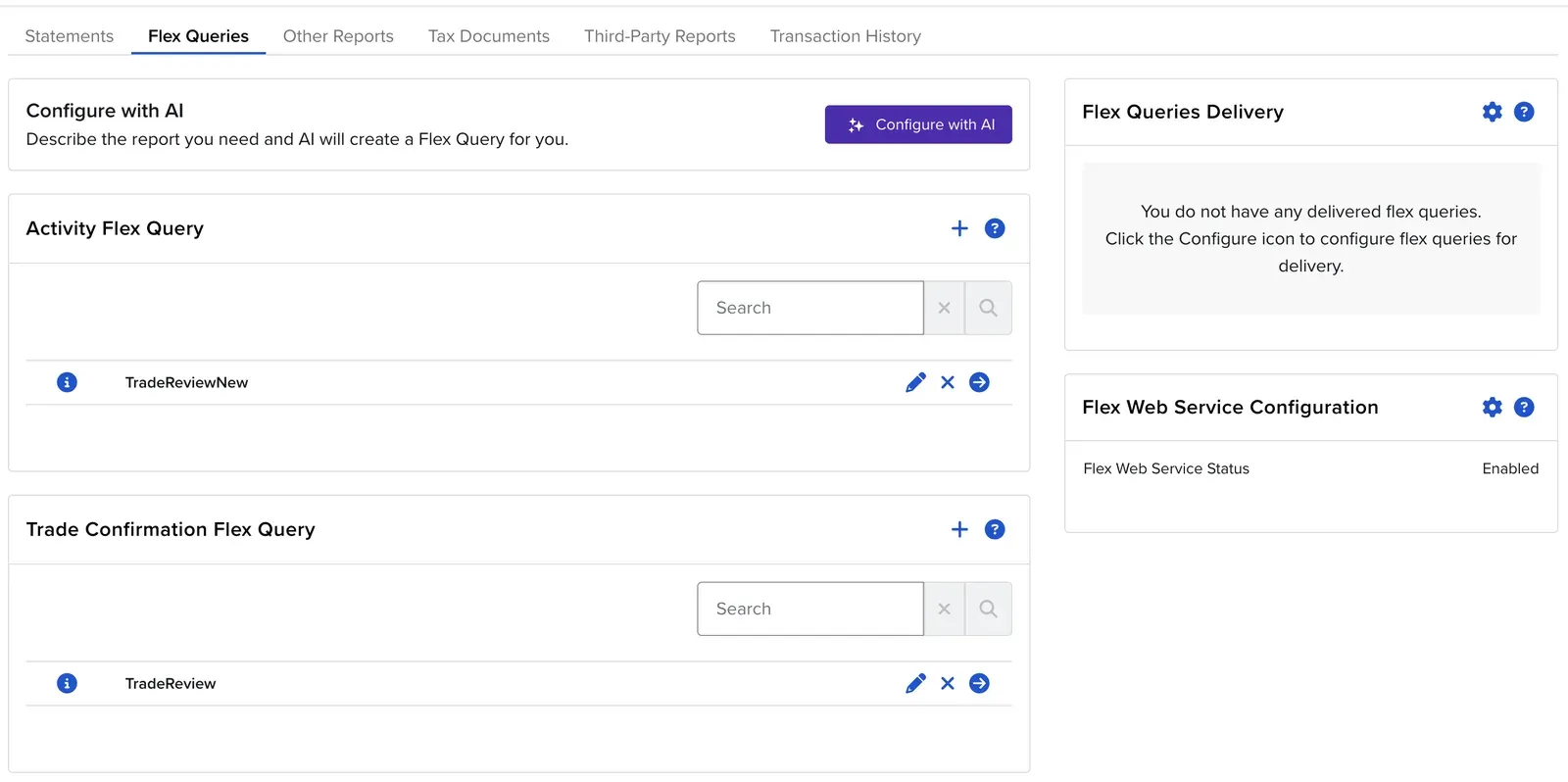Add a new Activity Flex Query
1568x782 pixels.
[959, 228]
